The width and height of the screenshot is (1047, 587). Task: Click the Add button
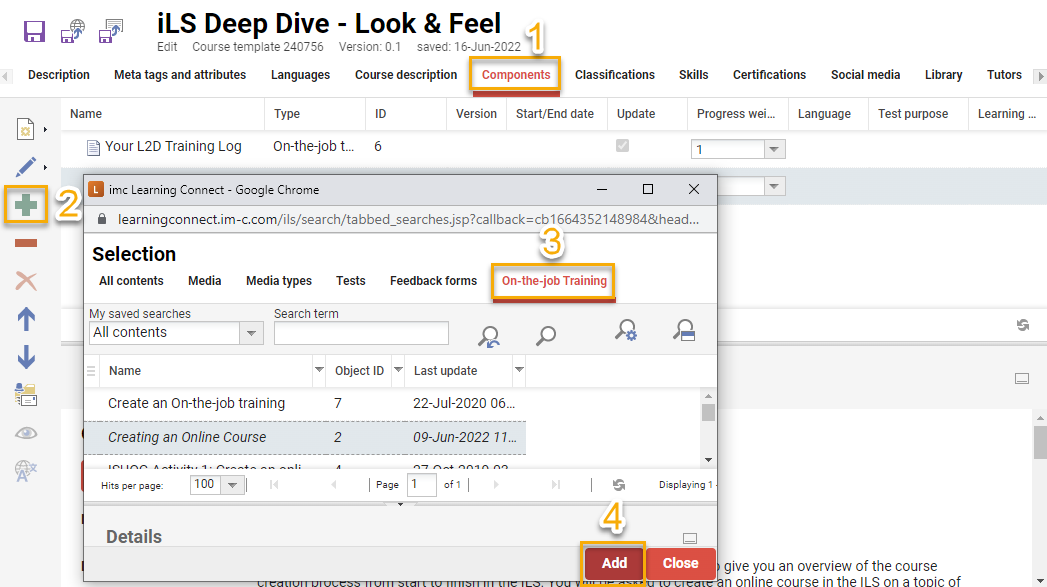point(614,563)
